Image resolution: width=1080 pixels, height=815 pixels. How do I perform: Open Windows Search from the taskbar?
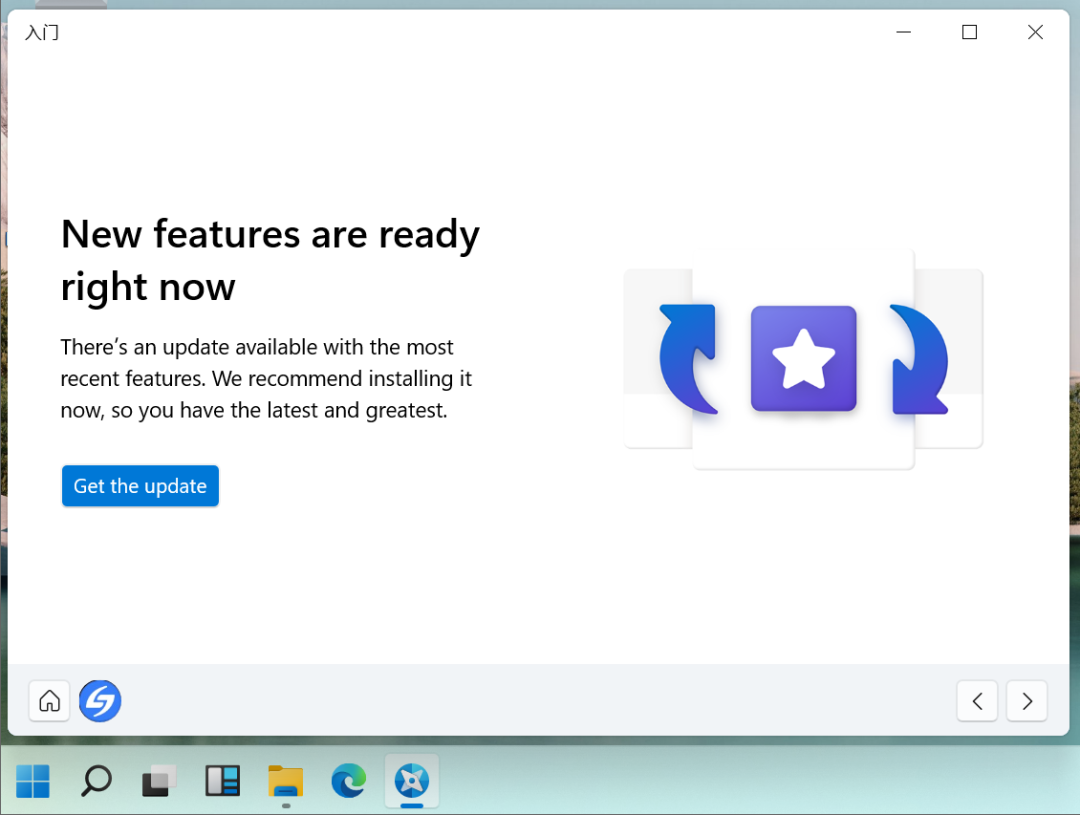tap(96, 781)
